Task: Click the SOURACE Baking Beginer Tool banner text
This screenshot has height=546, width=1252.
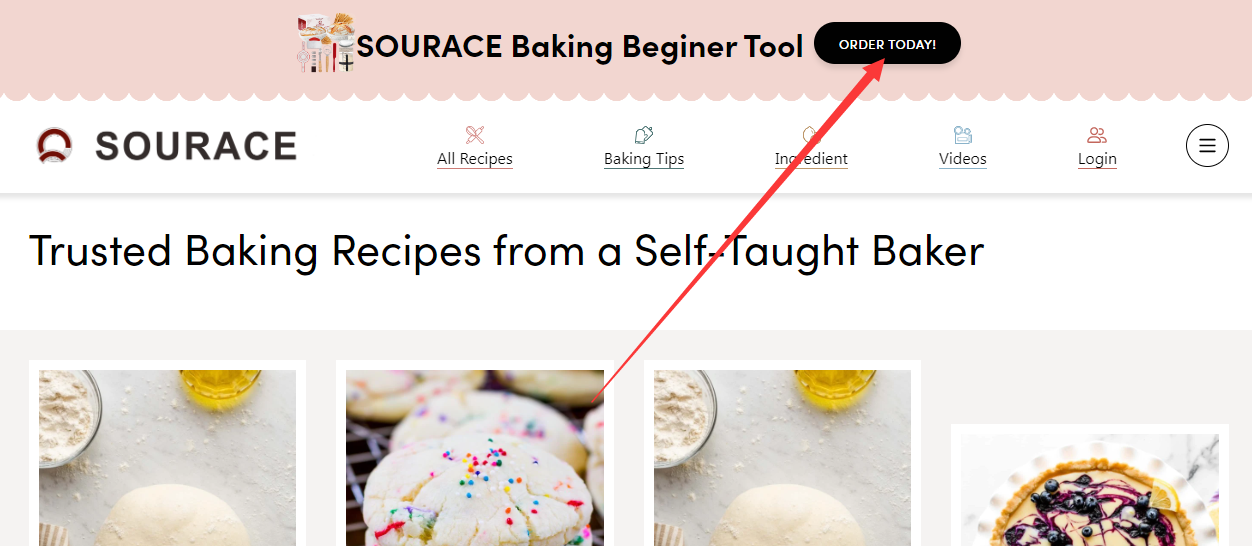Action: point(580,46)
